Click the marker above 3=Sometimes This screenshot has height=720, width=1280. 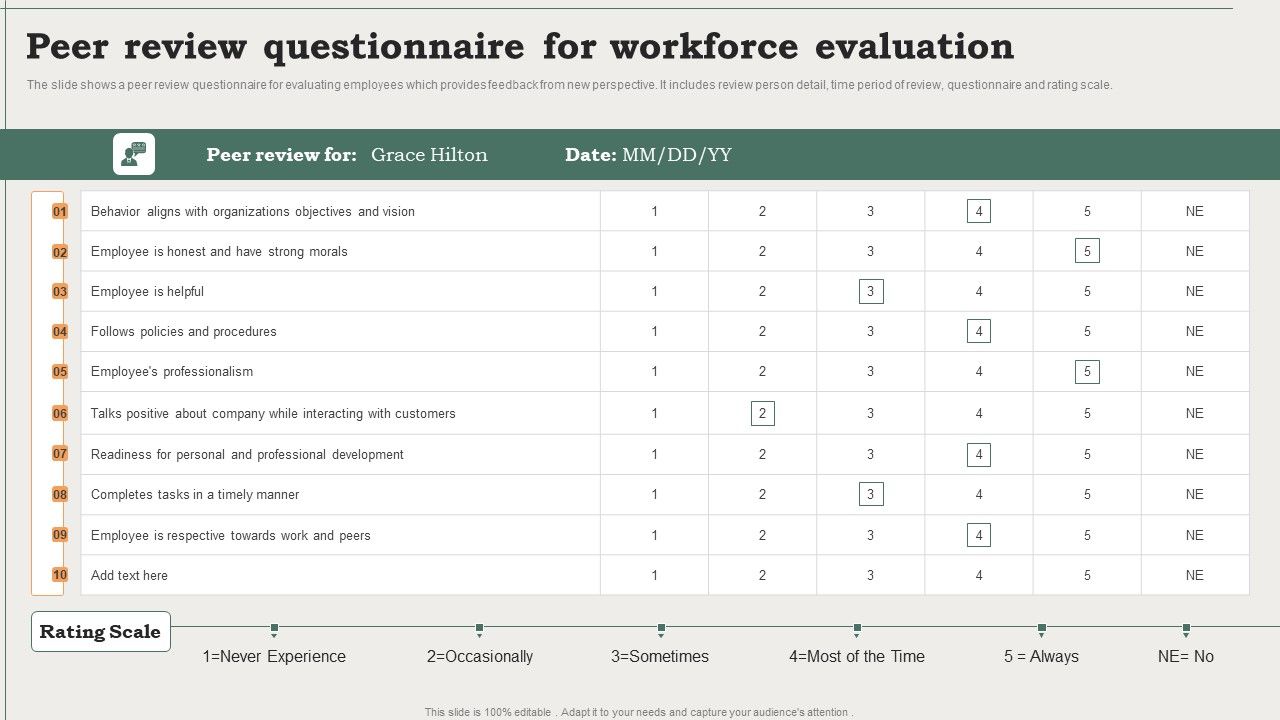coord(661,629)
